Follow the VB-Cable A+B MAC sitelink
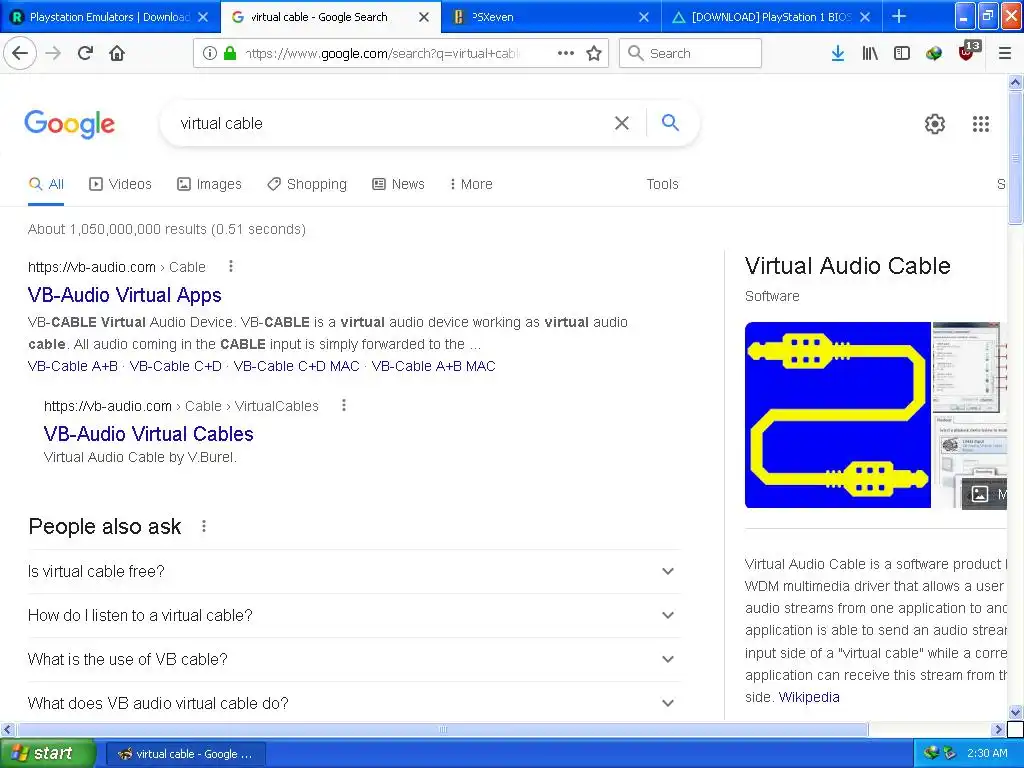The image size is (1024, 768). click(434, 366)
